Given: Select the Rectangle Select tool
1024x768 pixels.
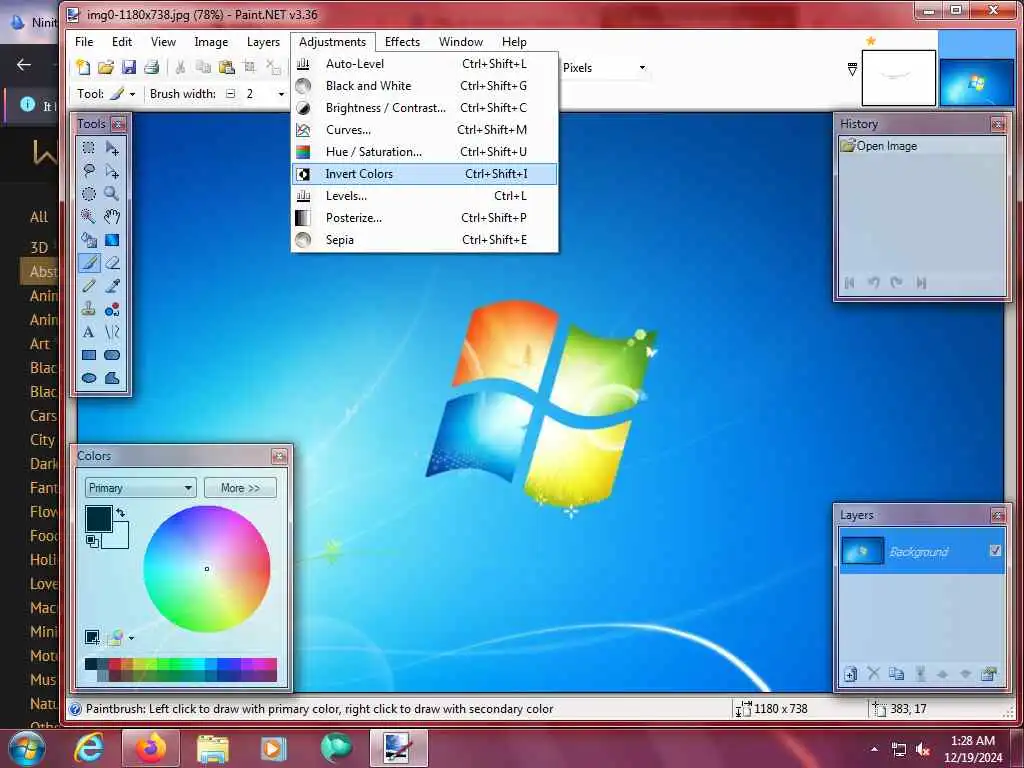Looking at the screenshot, I should point(89,148).
